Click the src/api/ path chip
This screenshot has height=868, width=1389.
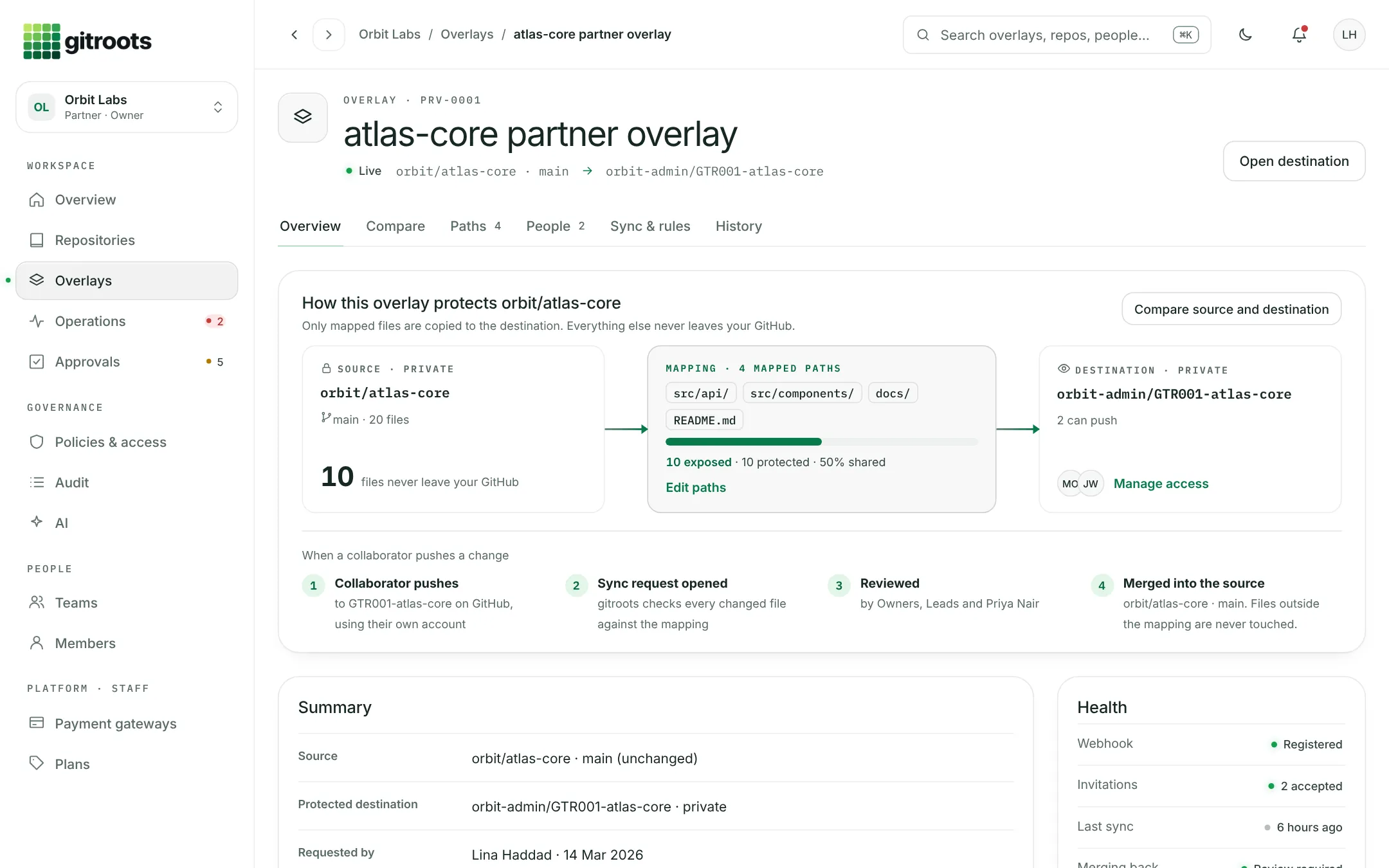pyautogui.click(x=701, y=393)
